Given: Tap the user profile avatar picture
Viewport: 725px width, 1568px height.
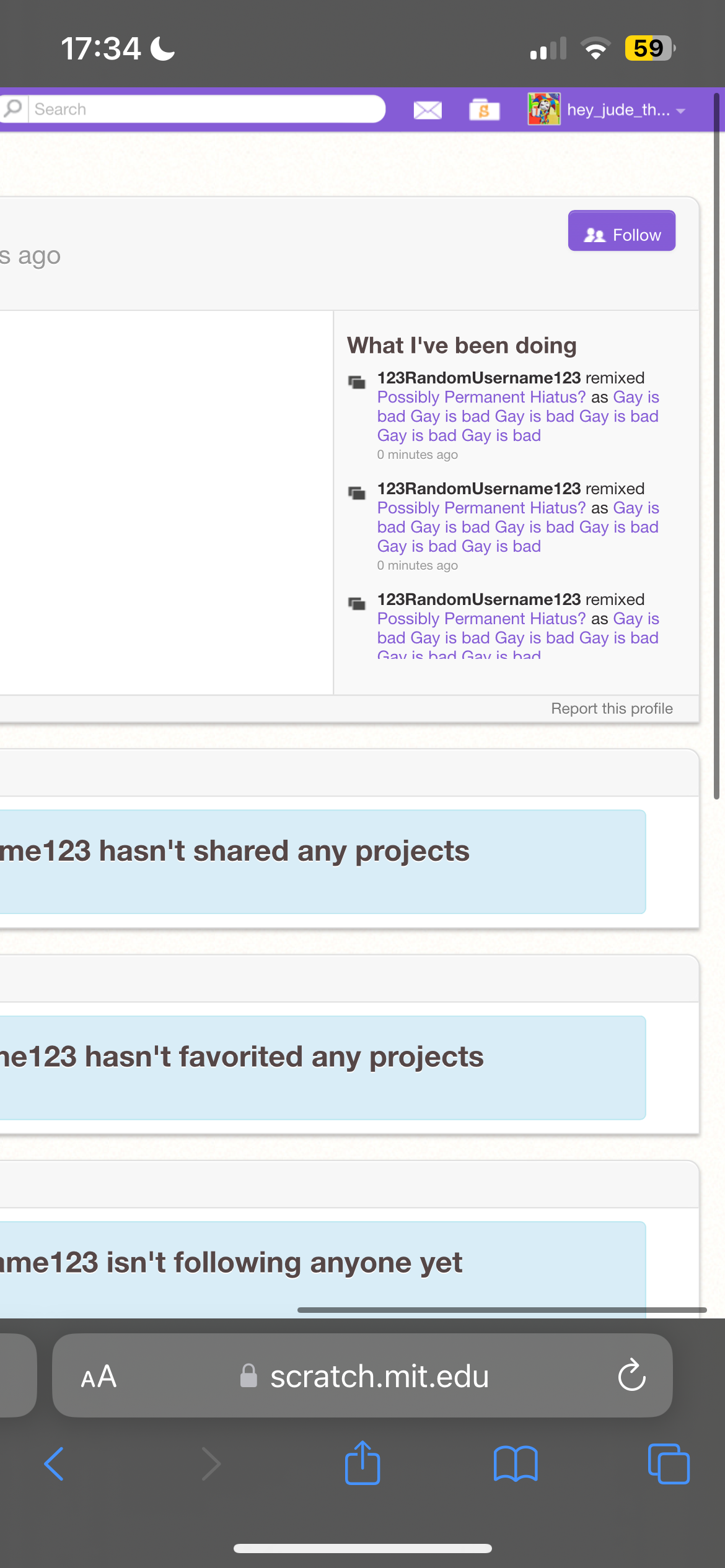Looking at the screenshot, I should point(544,109).
